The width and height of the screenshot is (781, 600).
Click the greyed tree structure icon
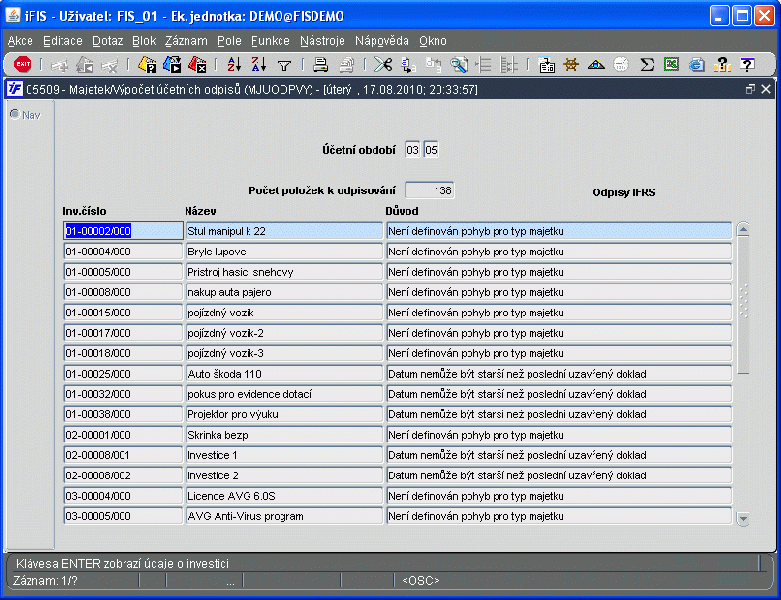(509, 65)
